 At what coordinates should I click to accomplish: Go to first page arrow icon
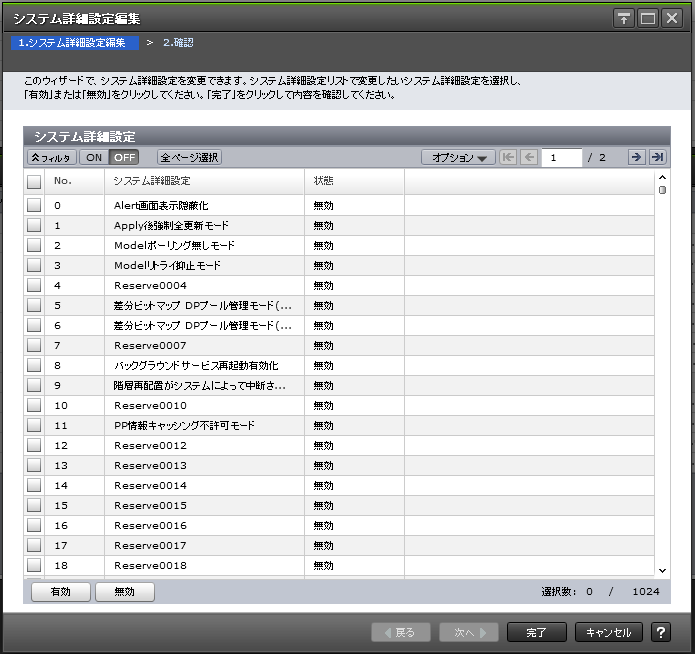point(508,157)
